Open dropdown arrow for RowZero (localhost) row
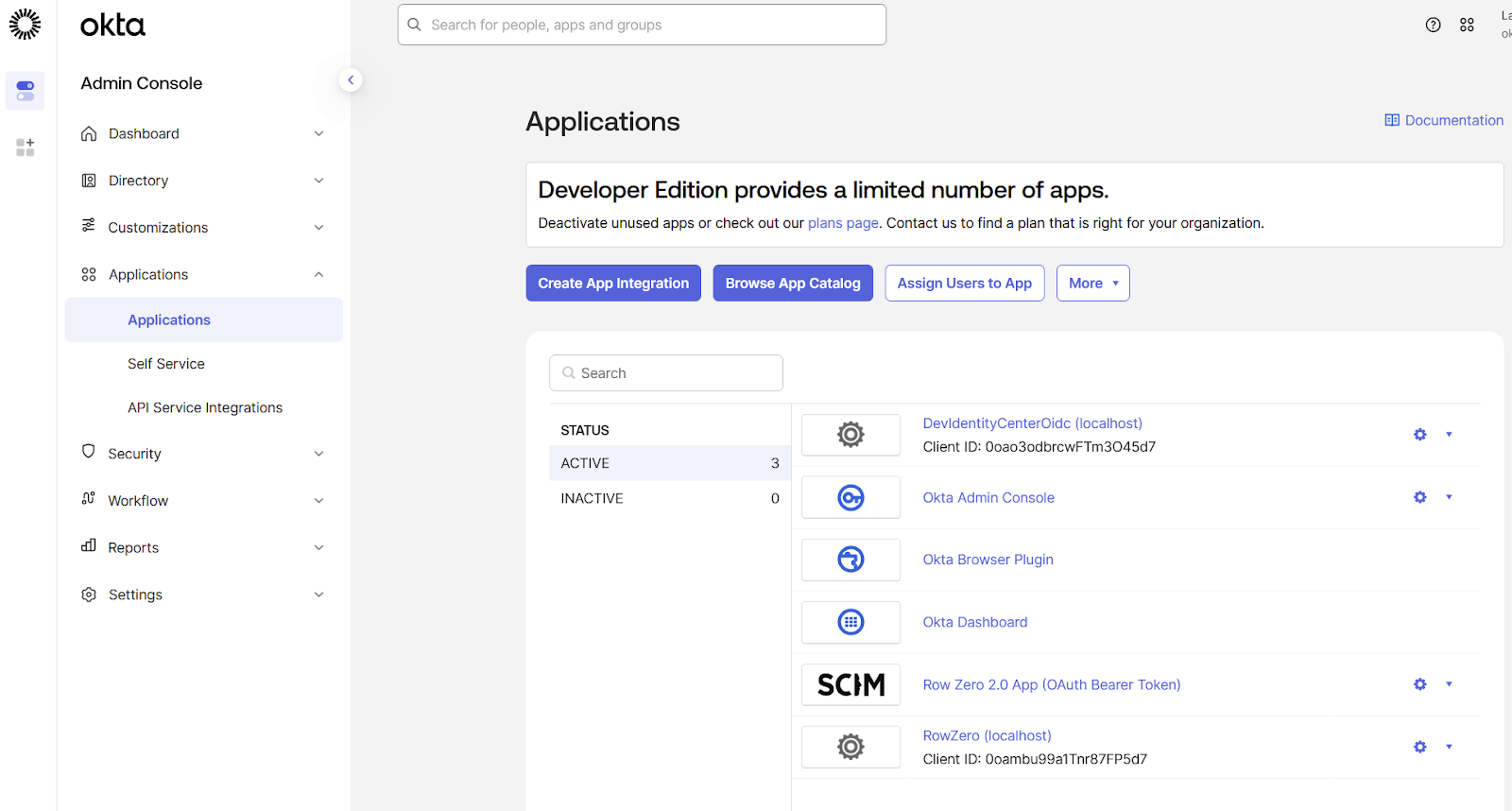1512x811 pixels. (x=1449, y=747)
